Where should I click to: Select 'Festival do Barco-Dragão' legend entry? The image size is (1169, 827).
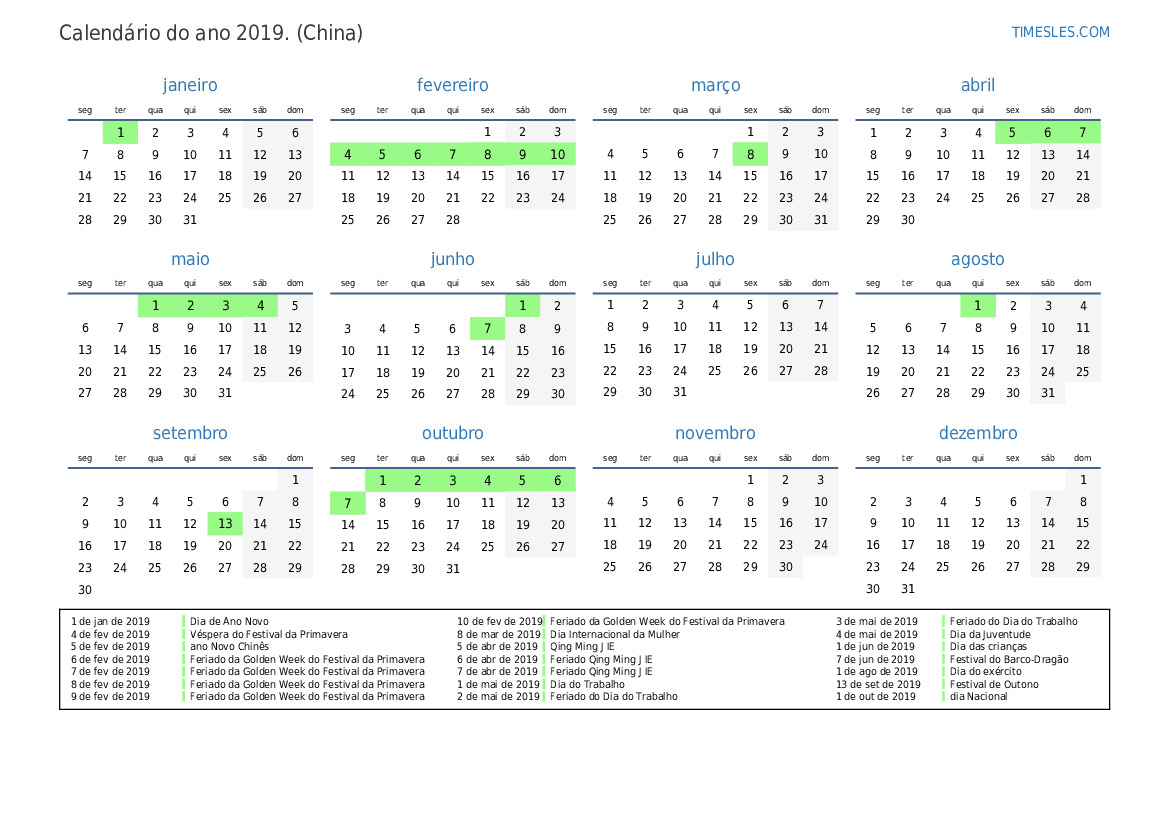pyautogui.click(x=1008, y=659)
